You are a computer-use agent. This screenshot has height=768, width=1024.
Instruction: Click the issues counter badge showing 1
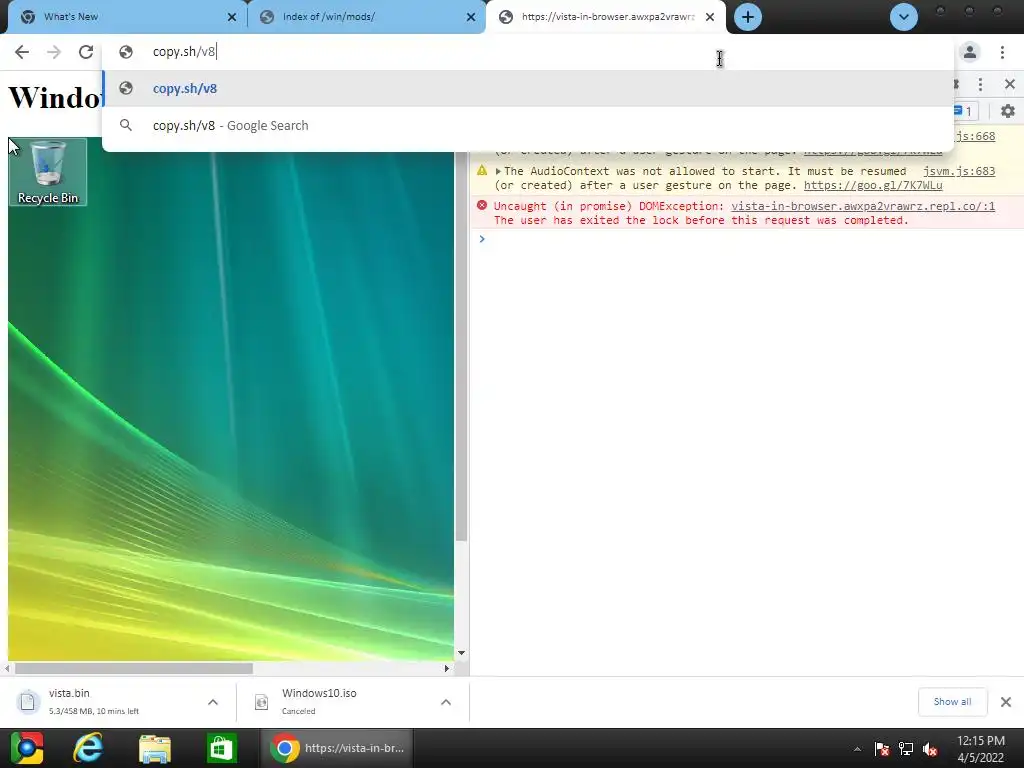(965, 111)
